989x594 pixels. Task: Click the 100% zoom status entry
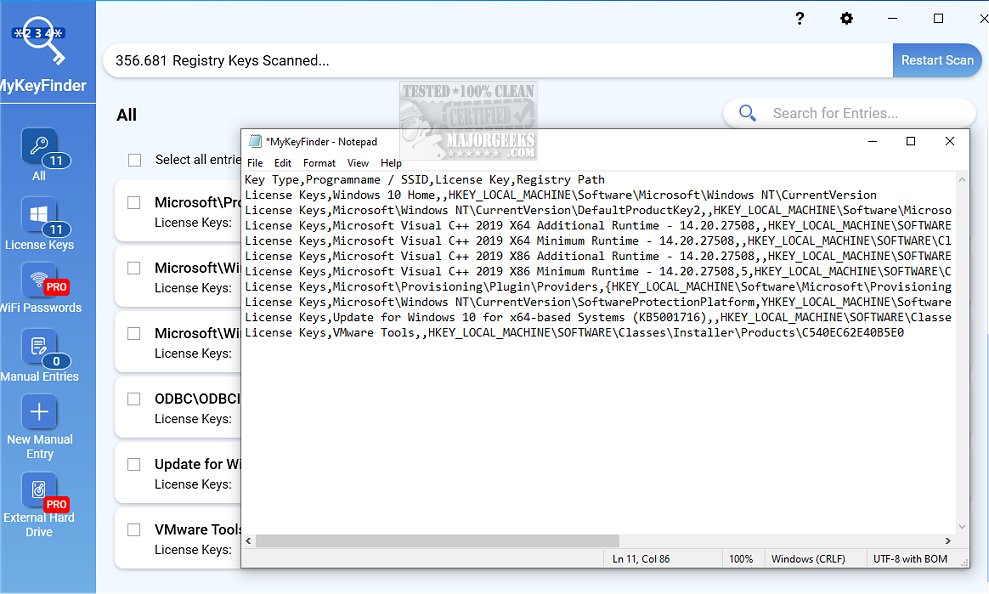(741, 559)
